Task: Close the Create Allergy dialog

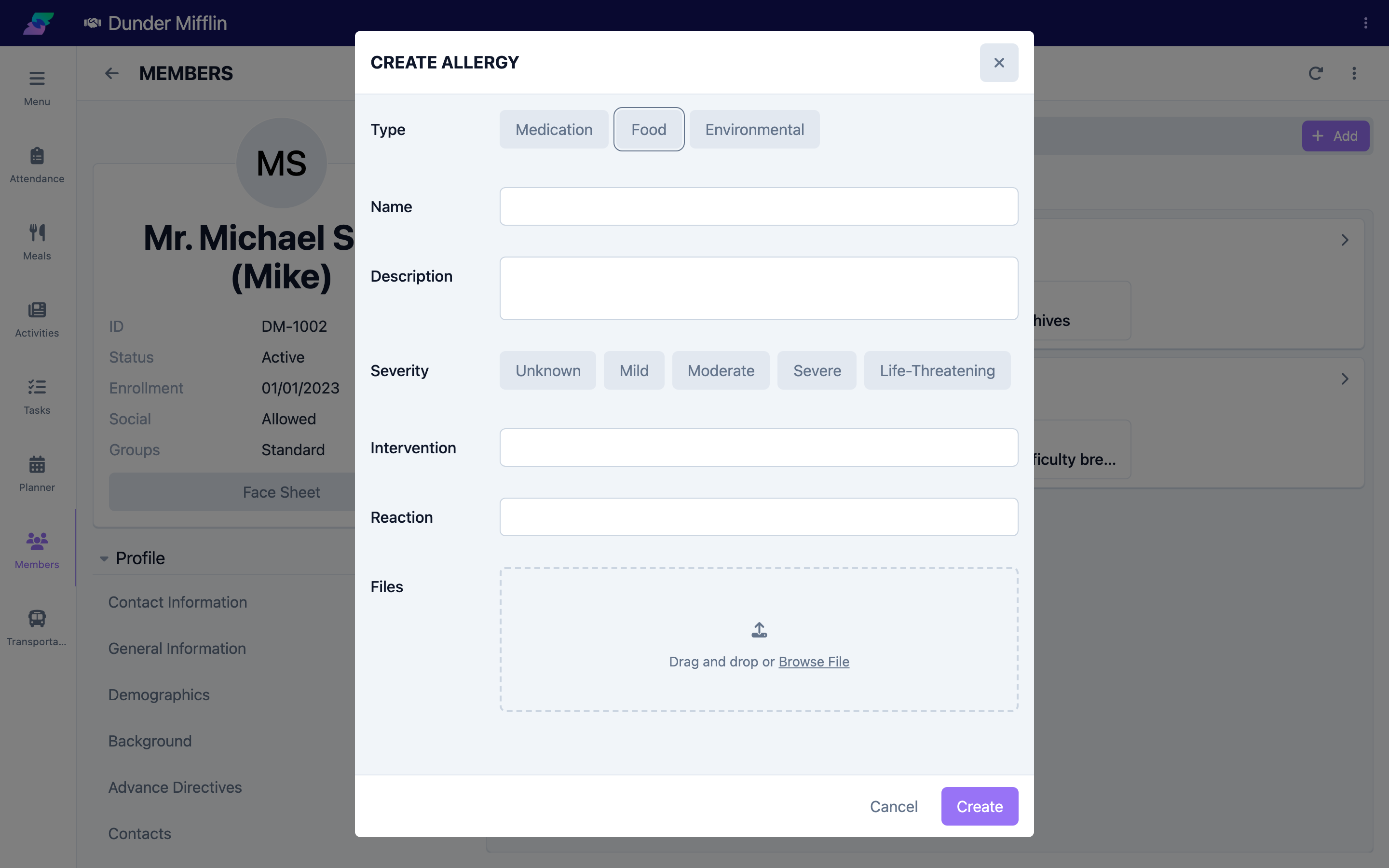Action: [x=999, y=63]
